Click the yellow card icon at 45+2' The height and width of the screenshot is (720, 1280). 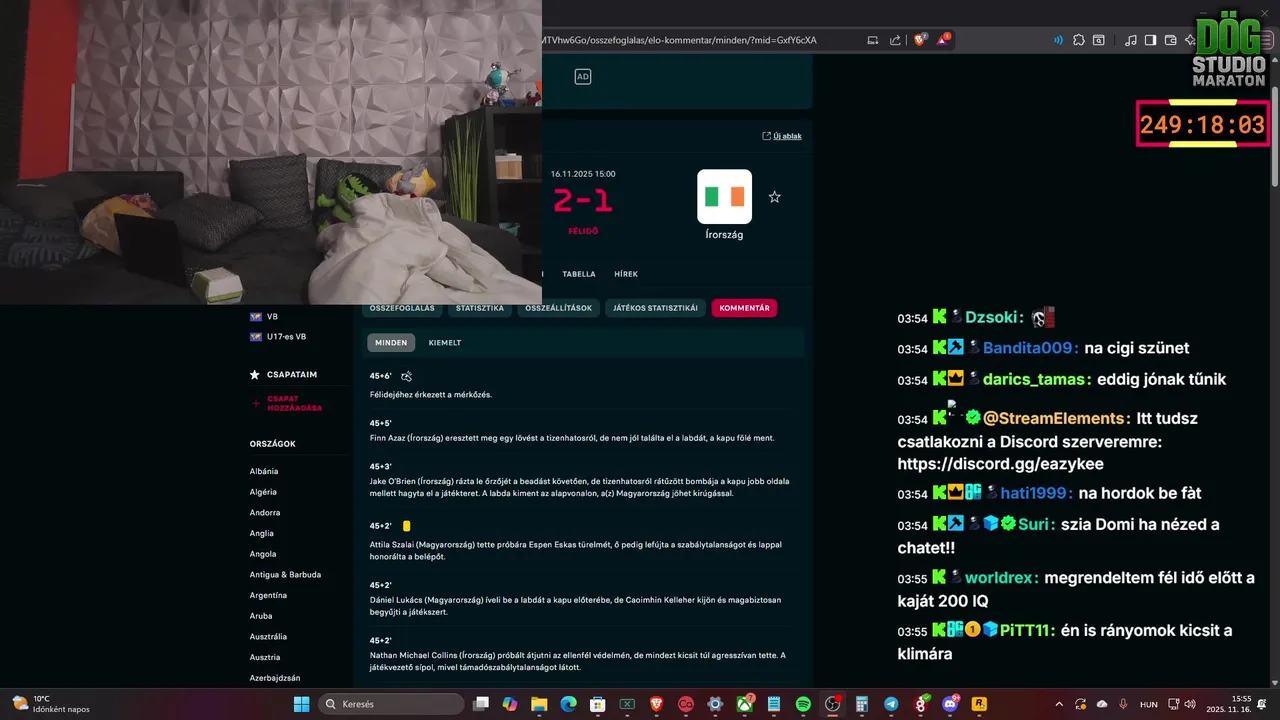[407, 525]
